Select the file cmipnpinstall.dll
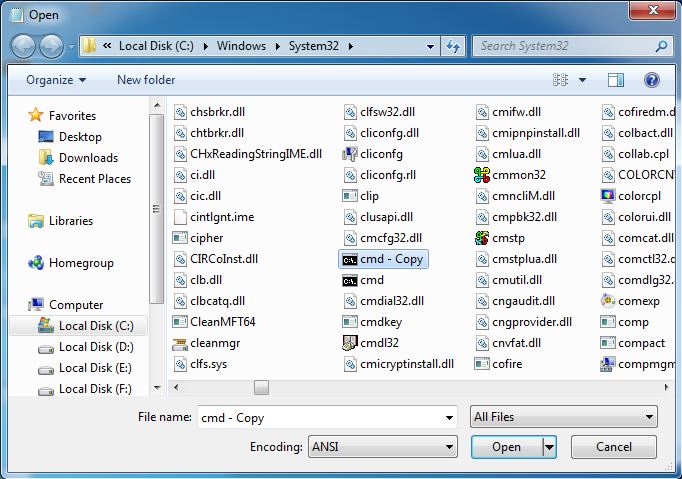Viewport: 682px width, 479px height. [x=528, y=133]
